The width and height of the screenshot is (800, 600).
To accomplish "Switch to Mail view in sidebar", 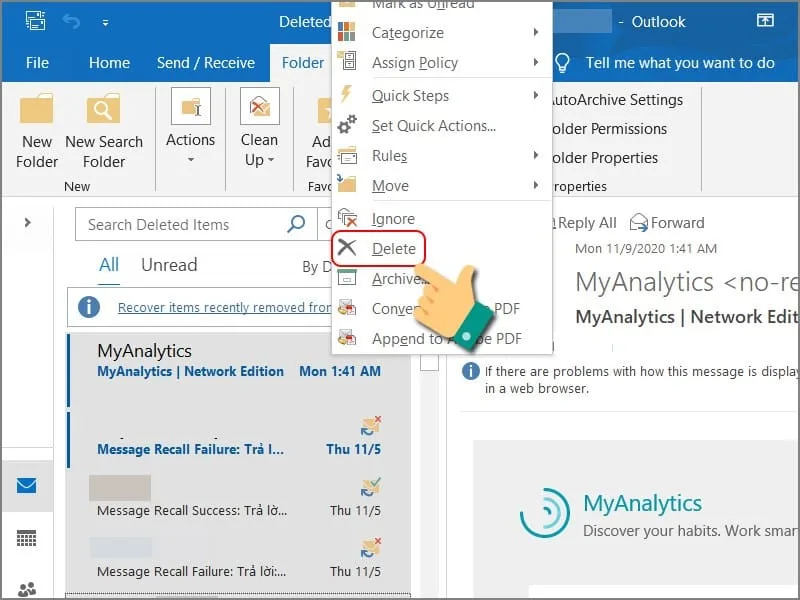I will (27, 486).
